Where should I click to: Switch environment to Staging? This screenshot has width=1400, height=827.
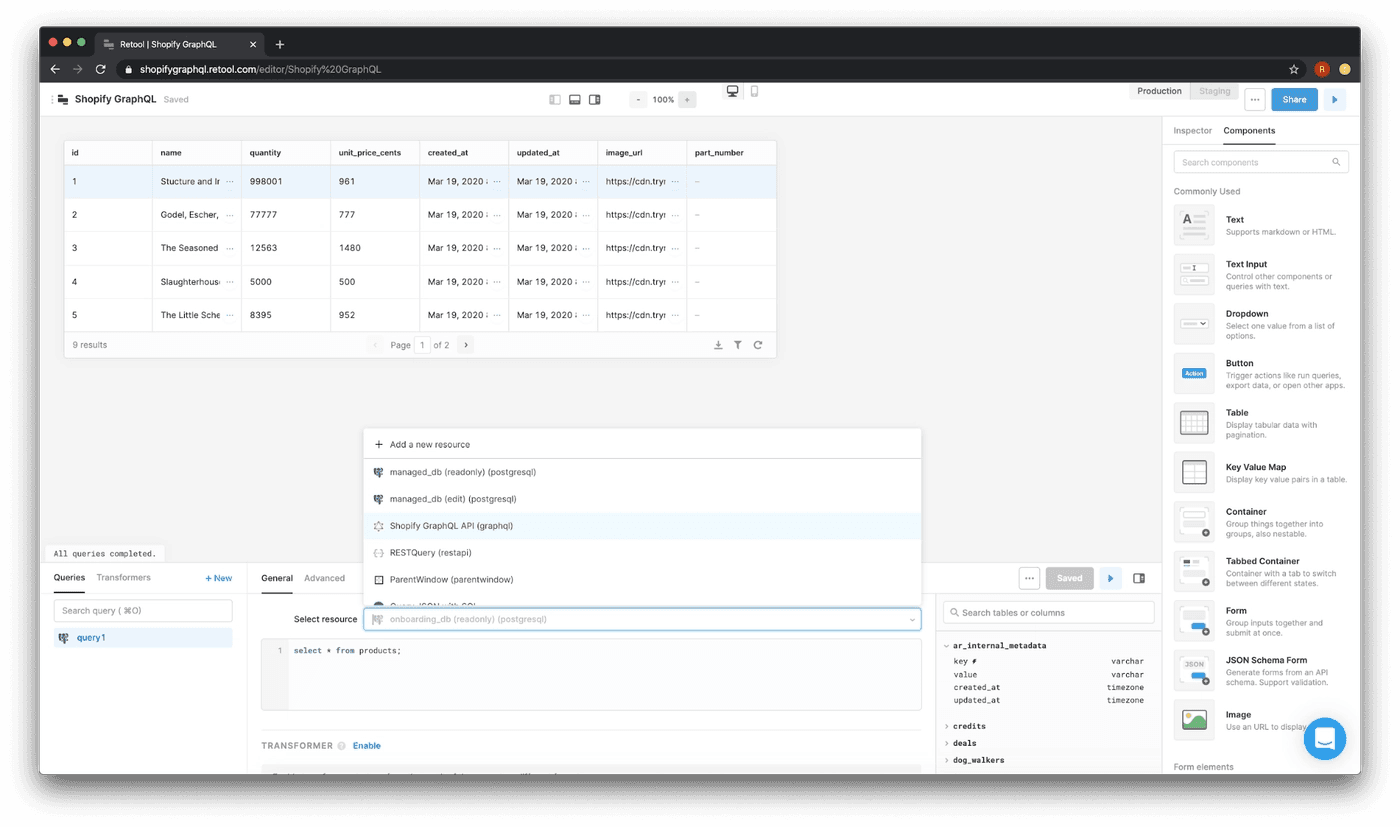coord(1214,91)
